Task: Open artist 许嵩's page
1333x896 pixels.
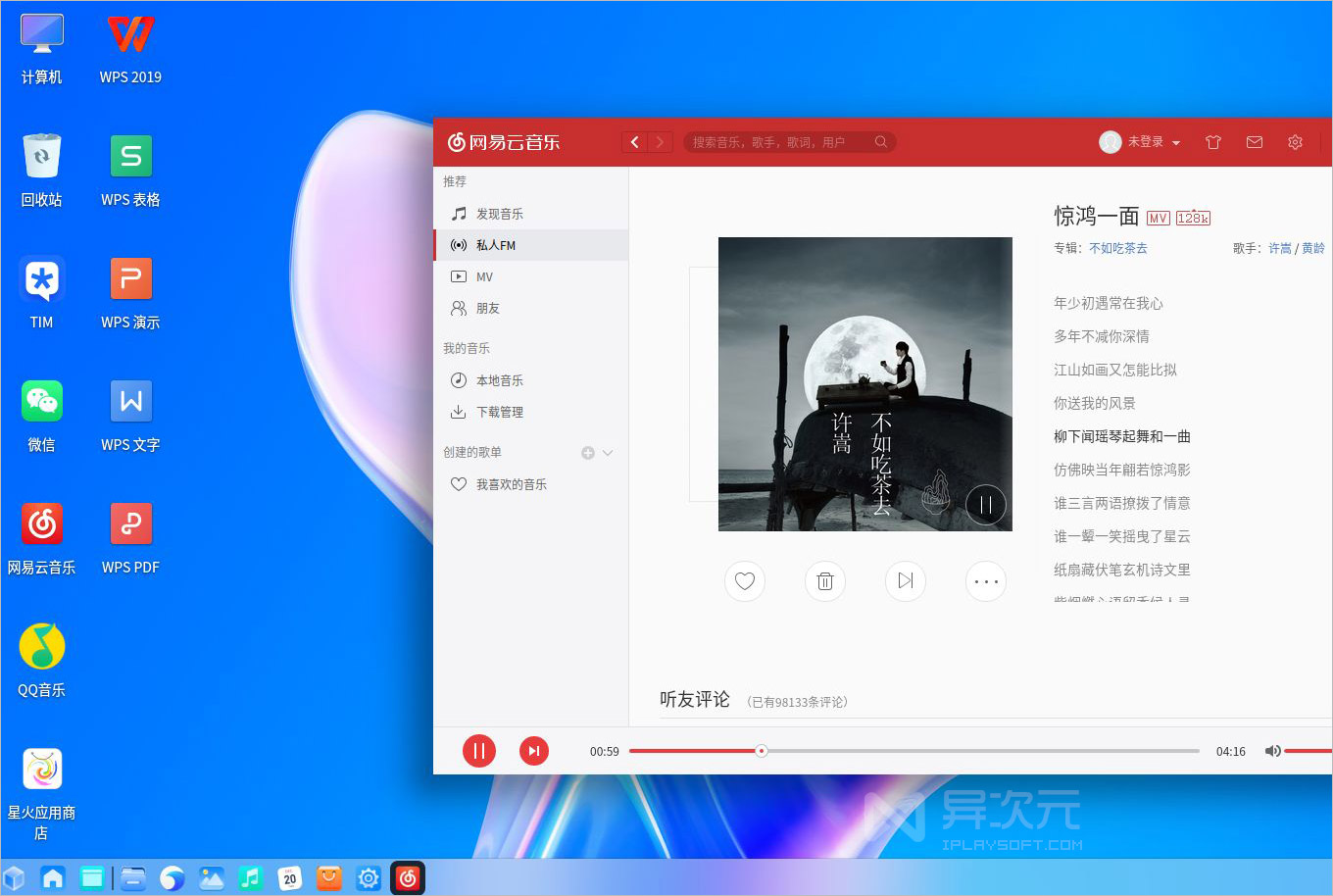Action: click(x=1280, y=248)
